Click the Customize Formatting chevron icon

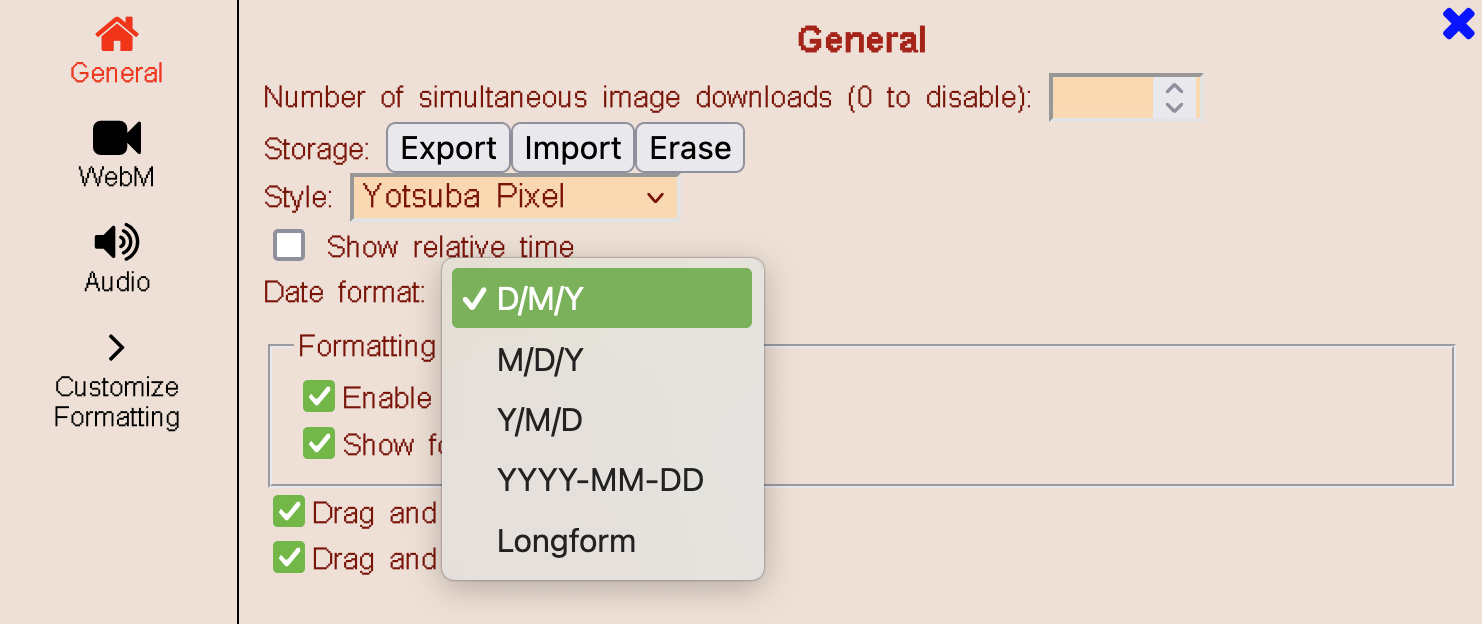pyautogui.click(x=117, y=347)
